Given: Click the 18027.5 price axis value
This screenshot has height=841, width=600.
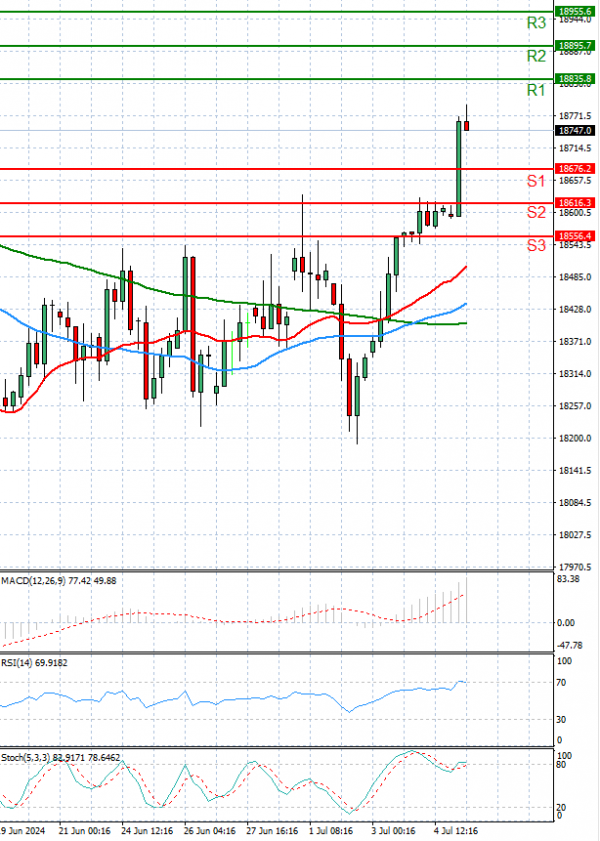Looking at the screenshot, I should (575, 535).
